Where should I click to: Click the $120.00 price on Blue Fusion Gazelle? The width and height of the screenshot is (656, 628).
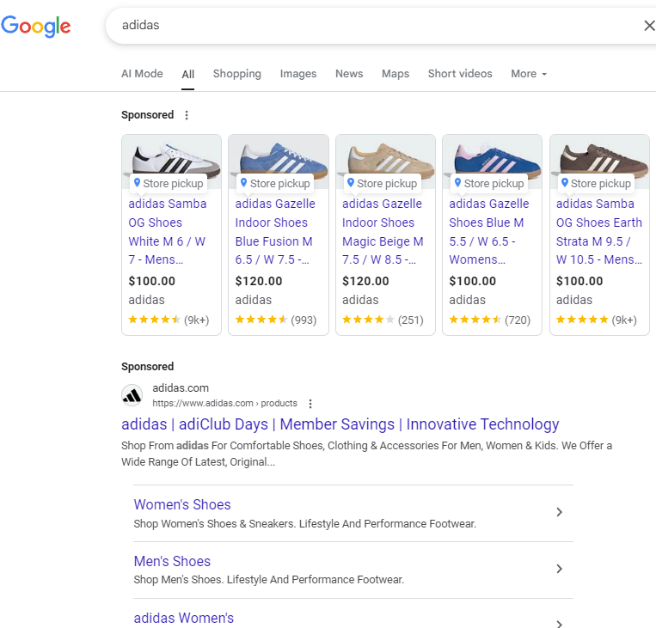click(x=259, y=281)
